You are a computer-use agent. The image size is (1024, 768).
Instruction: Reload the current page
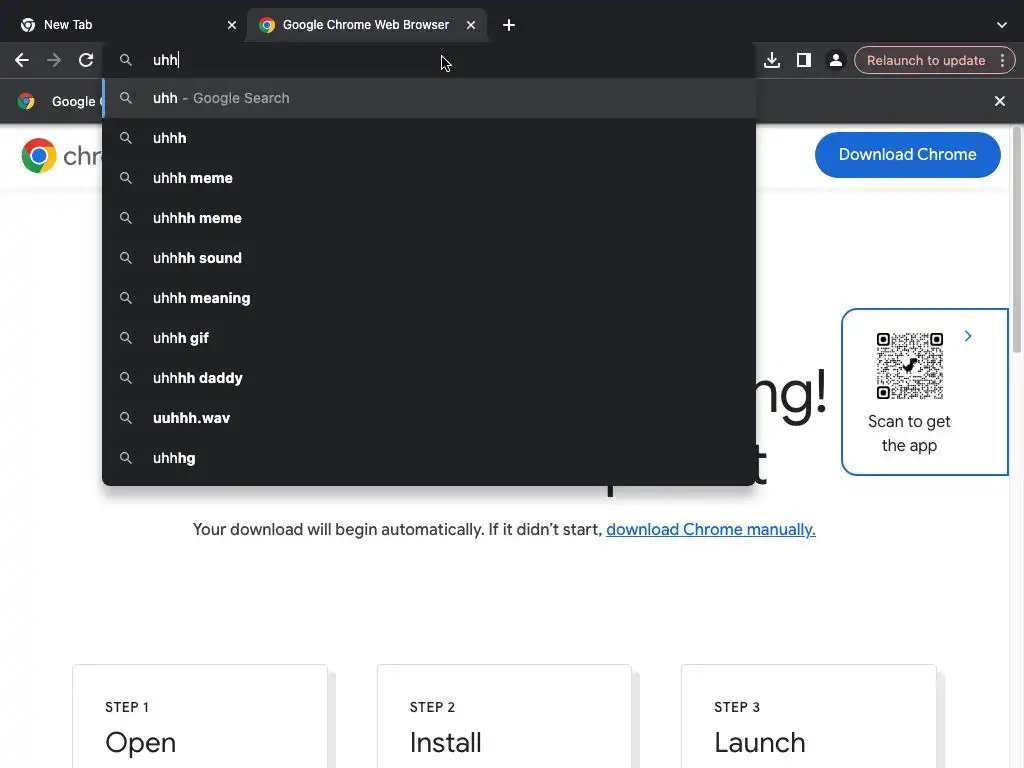tap(86, 60)
